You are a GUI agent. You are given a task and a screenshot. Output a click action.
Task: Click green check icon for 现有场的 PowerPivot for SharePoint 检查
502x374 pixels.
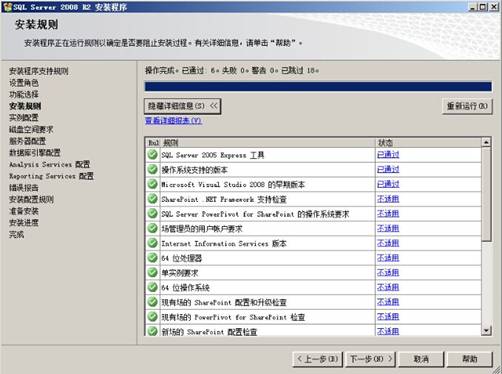coord(153,317)
